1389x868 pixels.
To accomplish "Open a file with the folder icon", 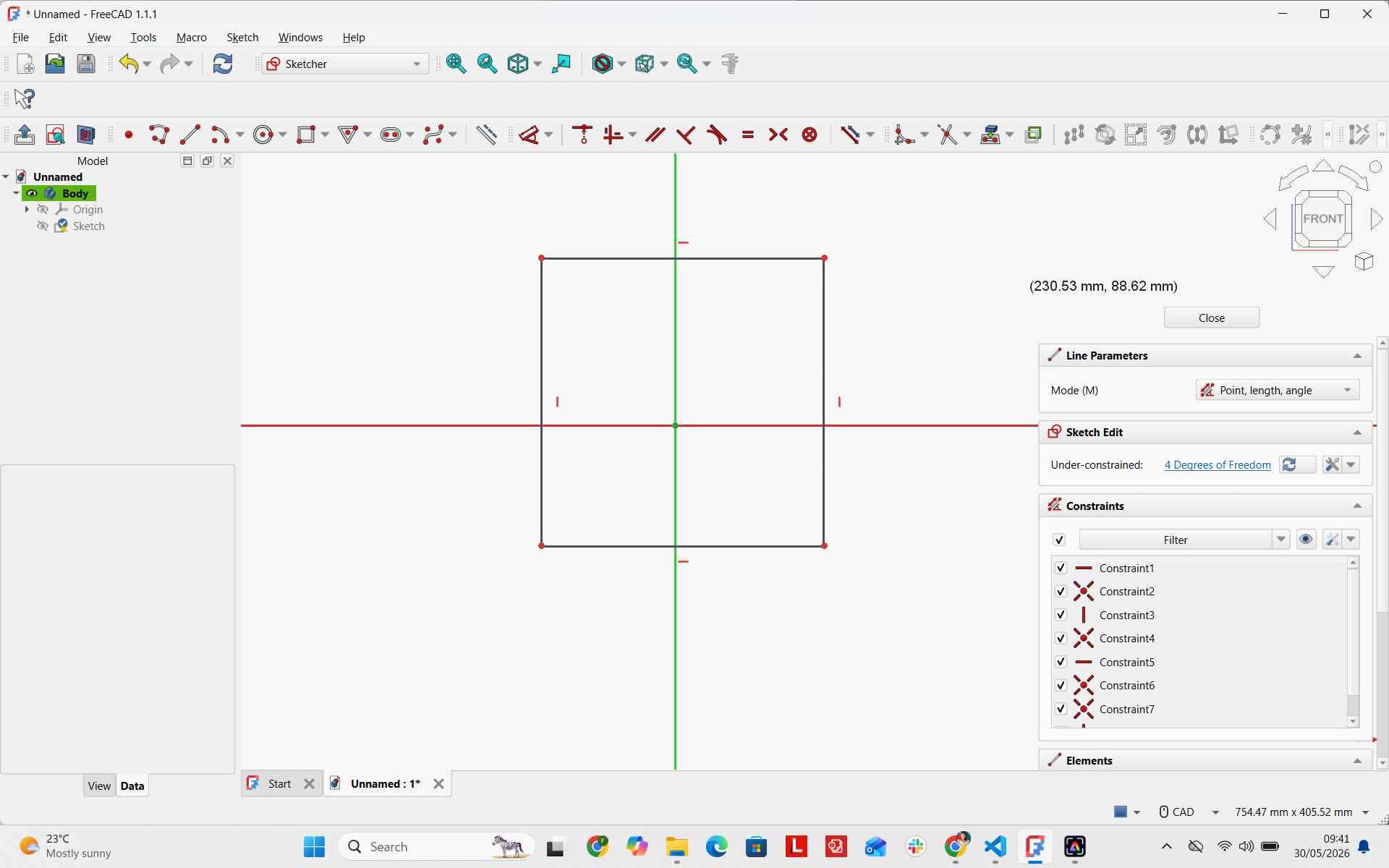I will 55,64.
